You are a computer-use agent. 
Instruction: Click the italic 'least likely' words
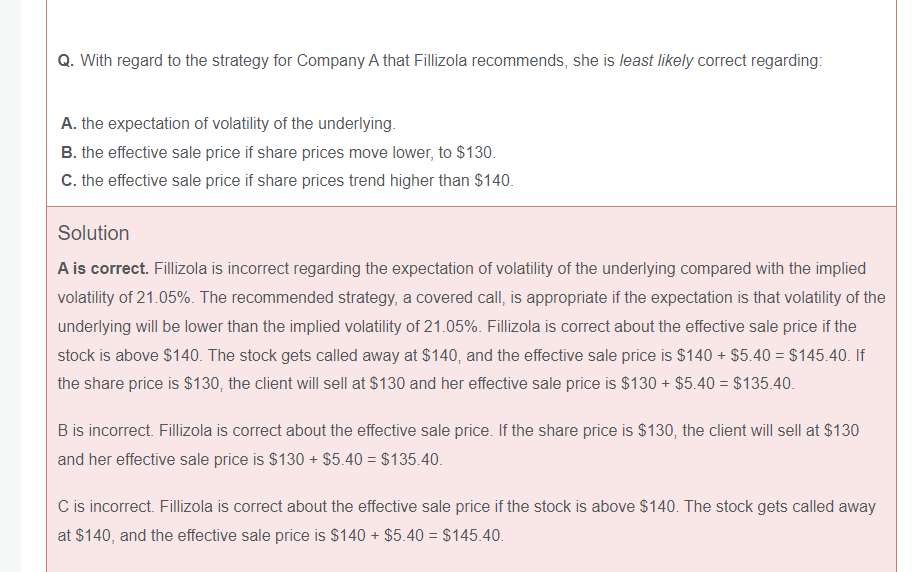pyautogui.click(x=656, y=61)
